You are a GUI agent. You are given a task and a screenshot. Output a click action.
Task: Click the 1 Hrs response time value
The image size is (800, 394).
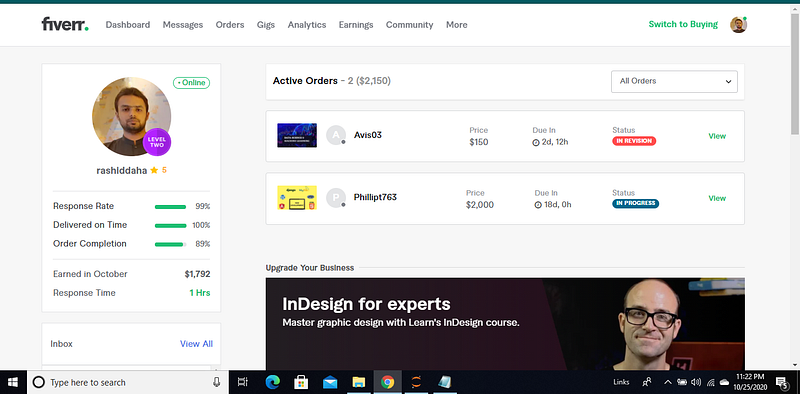pos(199,293)
